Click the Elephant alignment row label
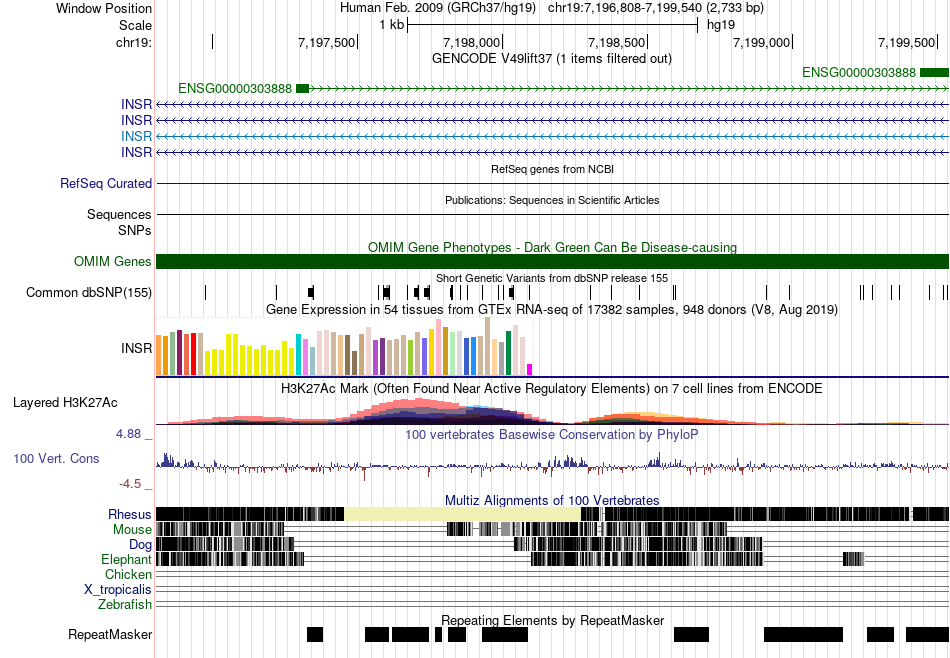Screen dimensions: 950x658 pyautogui.click(x=127, y=560)
